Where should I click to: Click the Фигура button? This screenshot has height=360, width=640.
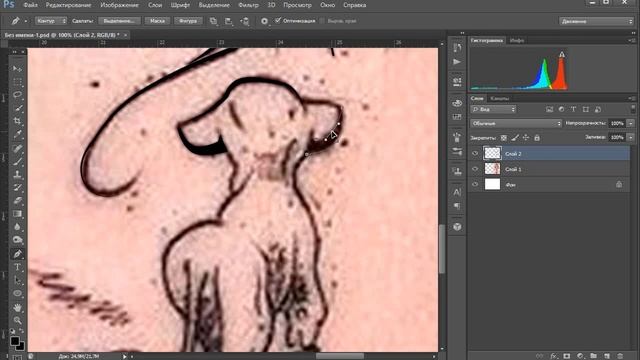[188, 21]
